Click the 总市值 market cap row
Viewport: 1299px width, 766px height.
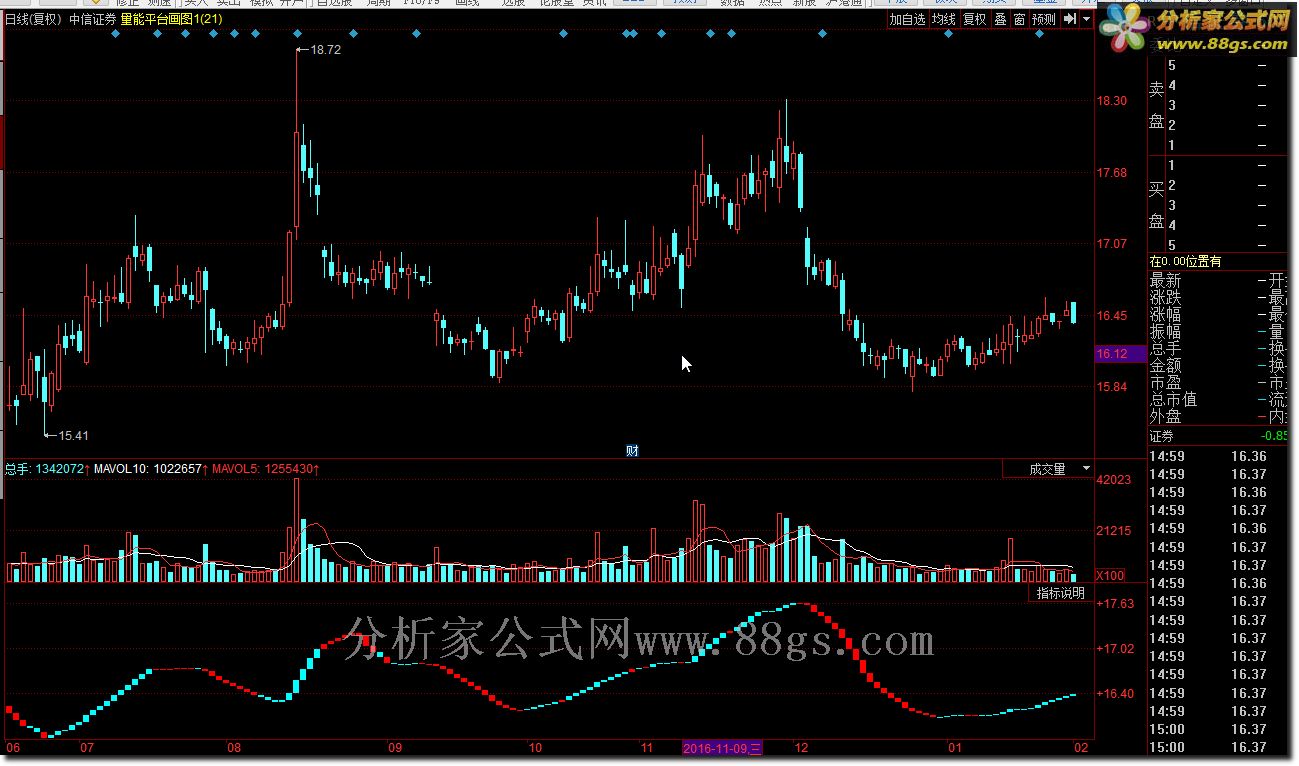click(x=1218, y=400)
